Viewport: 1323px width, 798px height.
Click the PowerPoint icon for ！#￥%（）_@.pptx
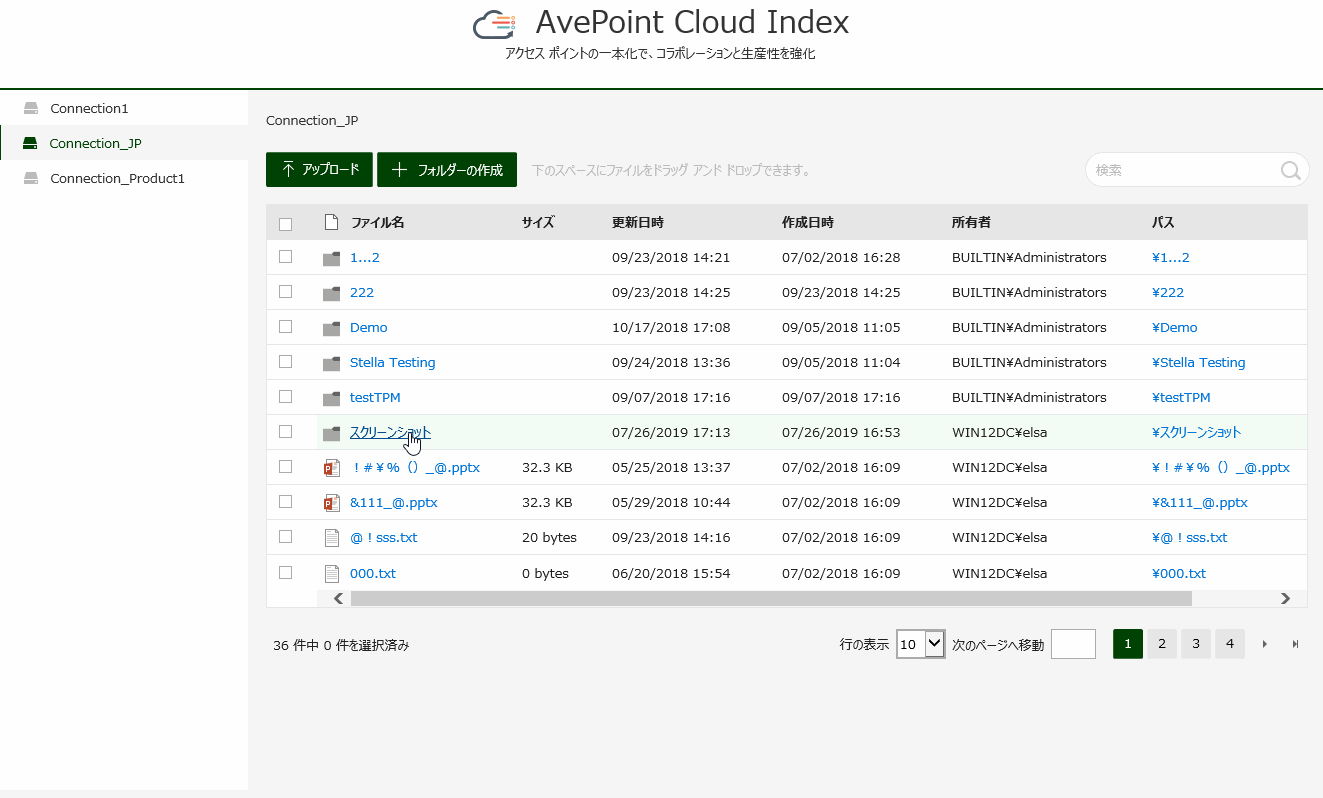click(332, 468)
